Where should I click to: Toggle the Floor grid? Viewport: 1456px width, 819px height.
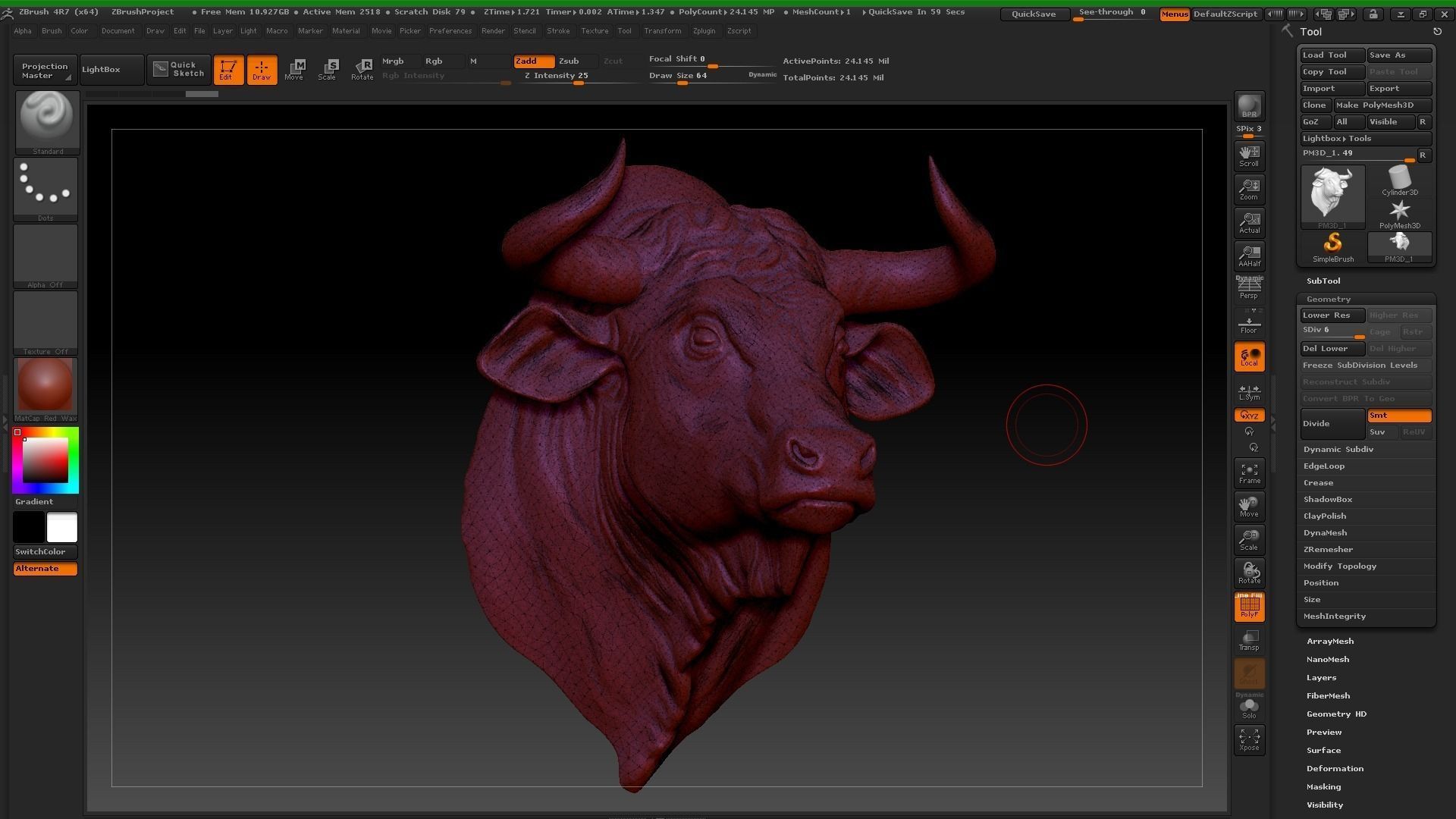coord(1249,322)
